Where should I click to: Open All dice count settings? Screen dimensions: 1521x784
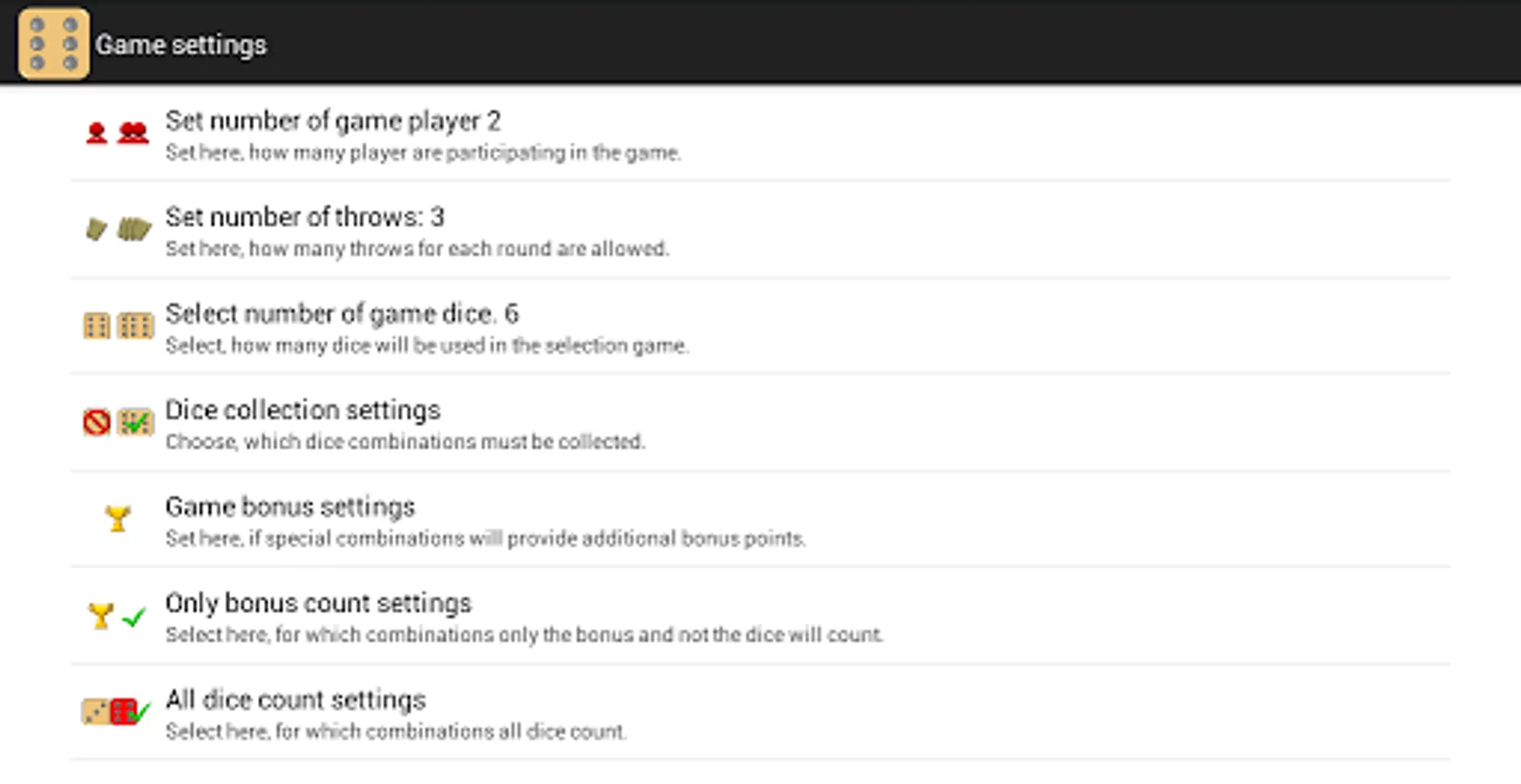point(295,700)
